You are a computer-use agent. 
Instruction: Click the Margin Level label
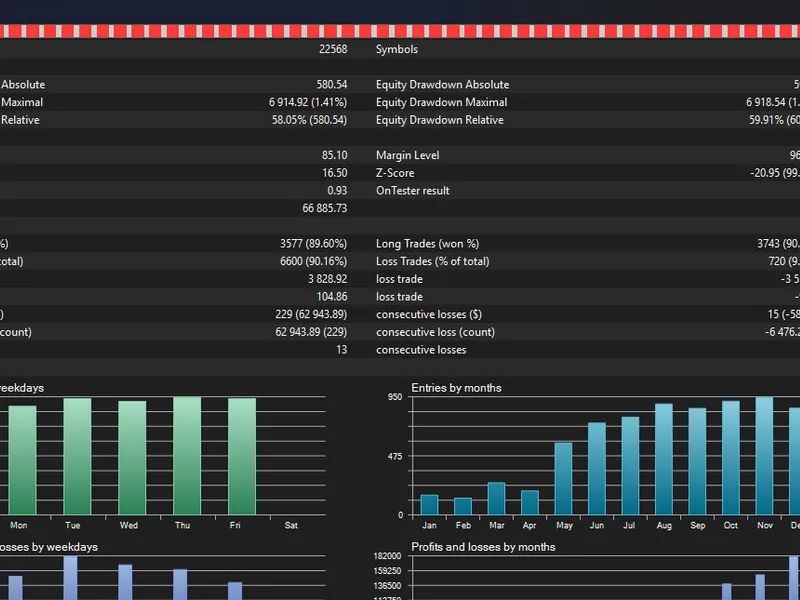click(x=407, y=155)
